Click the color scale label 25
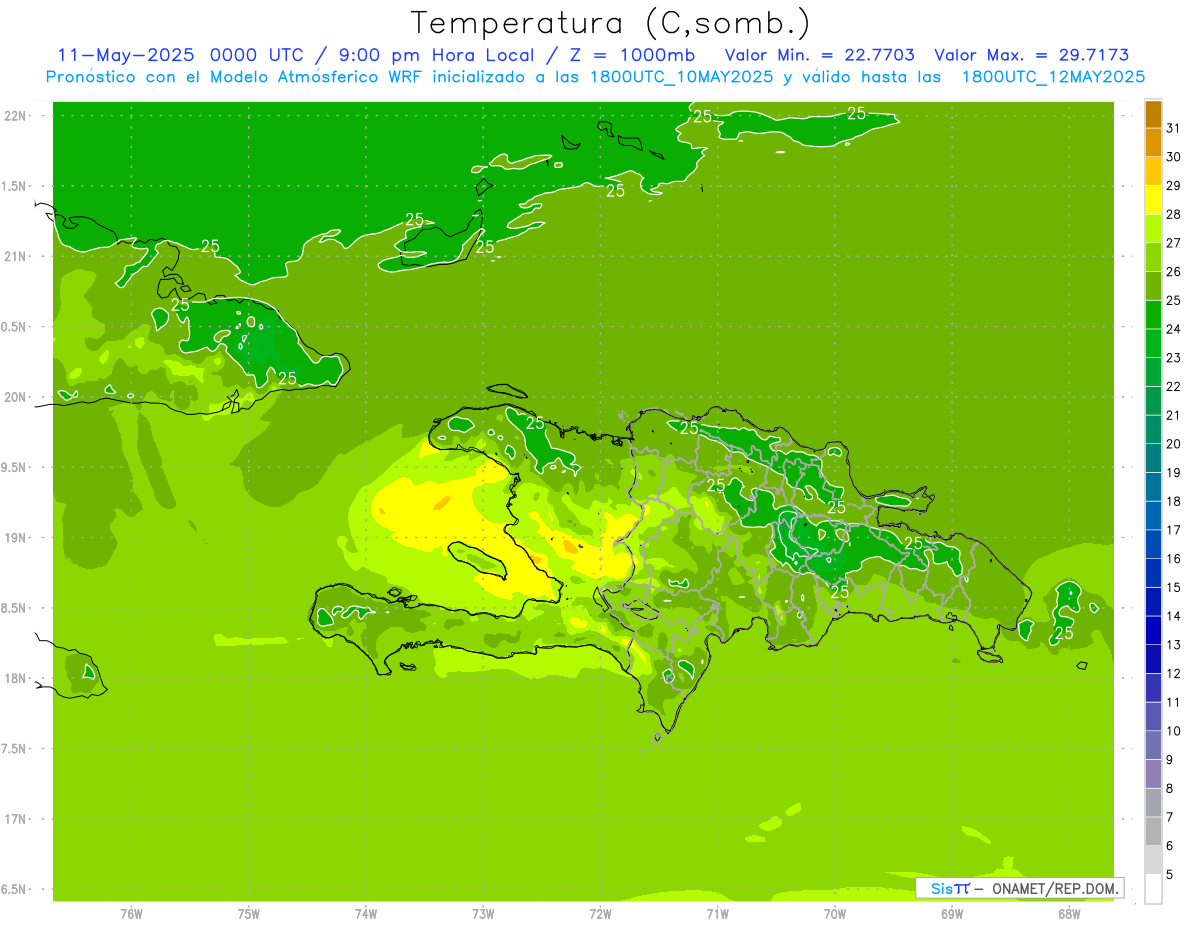 pyautogui.click(x=1174, y=300)
